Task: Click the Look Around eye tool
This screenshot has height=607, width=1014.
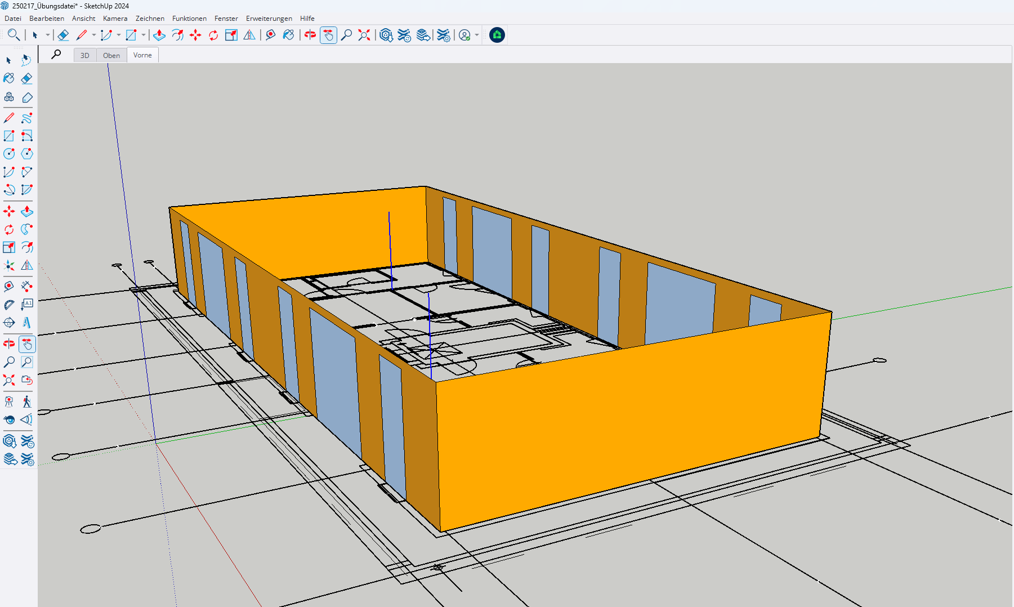Action: pyautogui.click(x=9, y=420)
